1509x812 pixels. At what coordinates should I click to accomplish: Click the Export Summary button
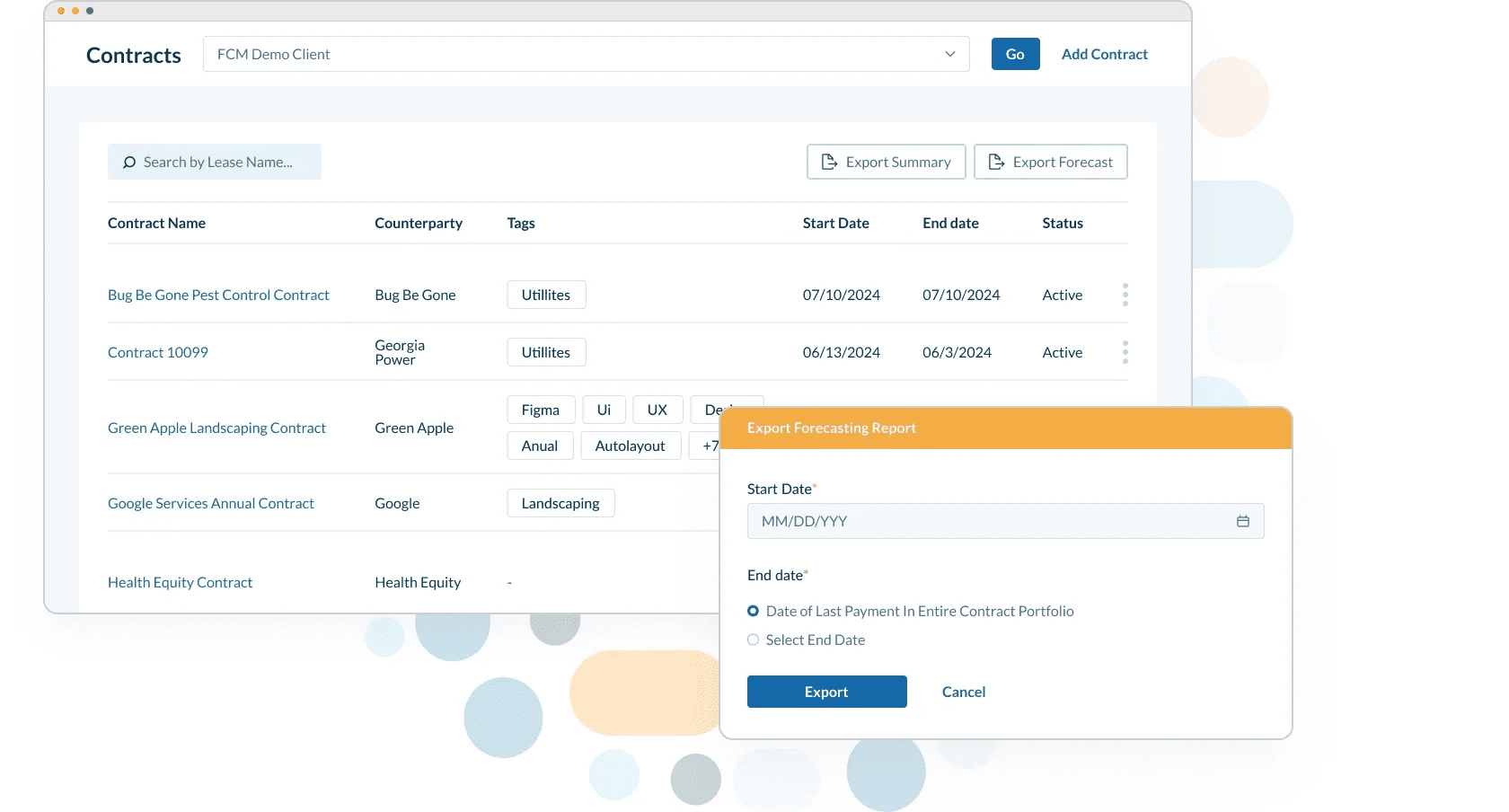(x=886, y=162)
